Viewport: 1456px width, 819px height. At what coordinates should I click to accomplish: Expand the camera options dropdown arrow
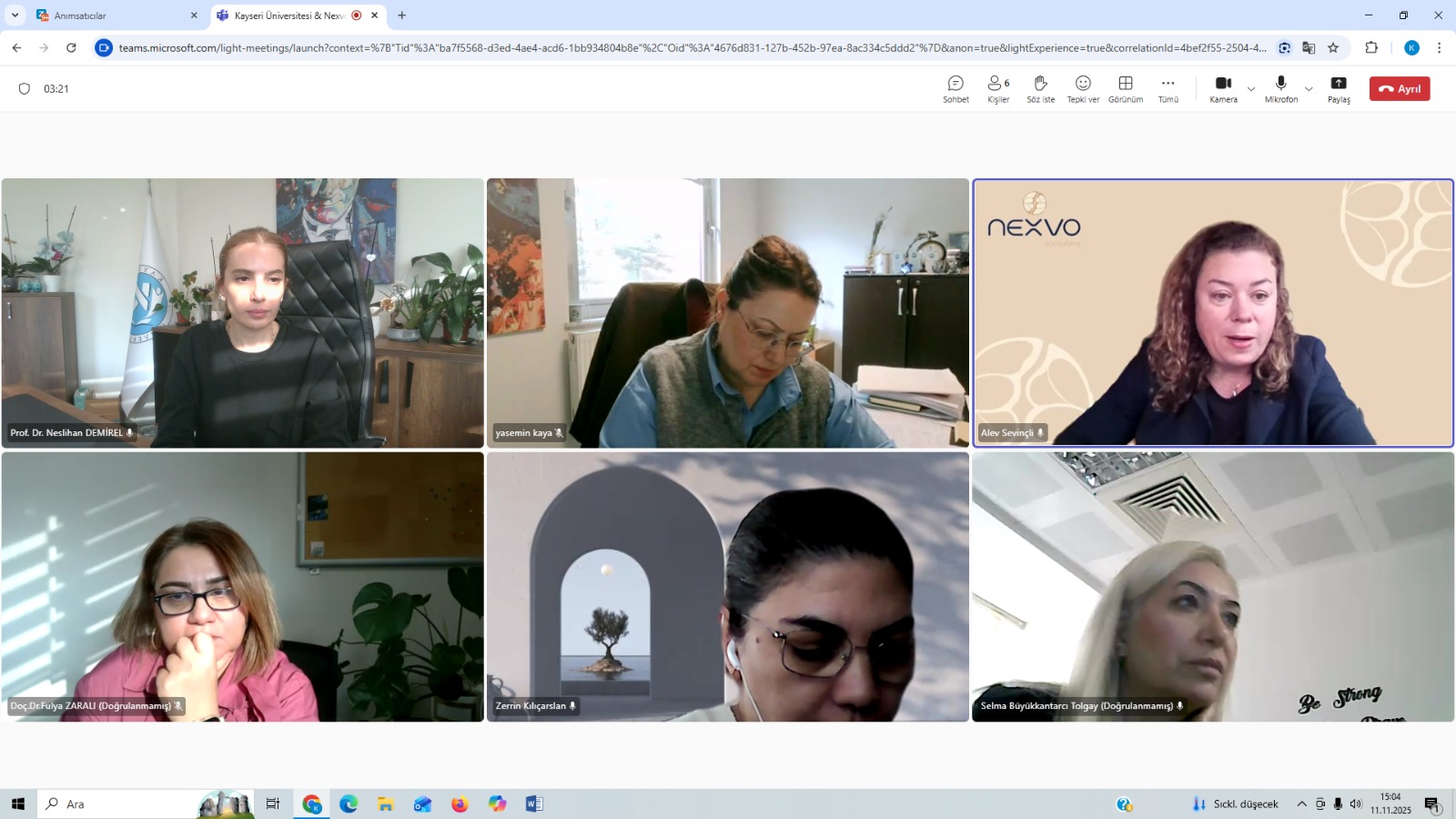(x=1251, y=89)
